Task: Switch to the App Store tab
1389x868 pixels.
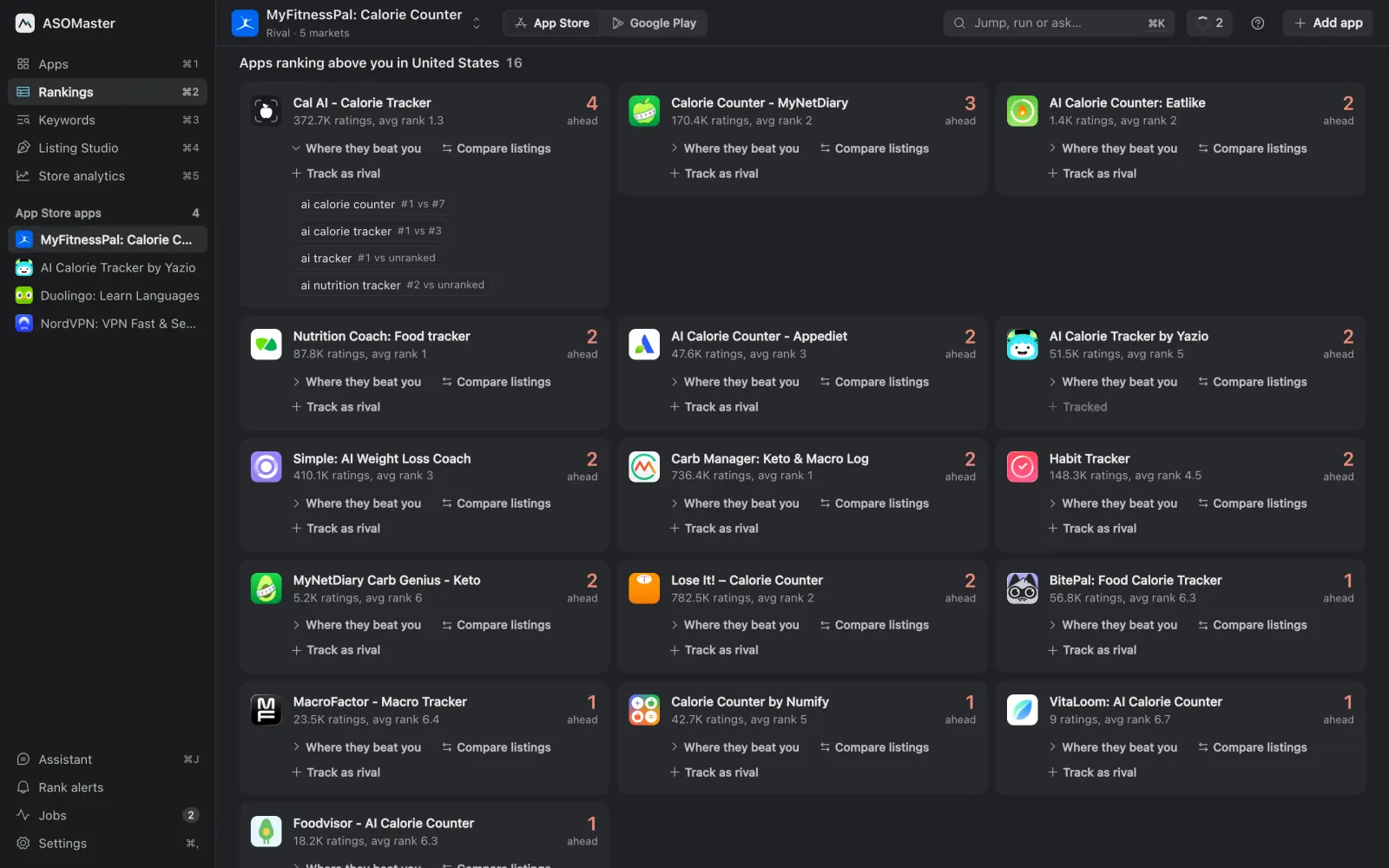Action: 552,23
